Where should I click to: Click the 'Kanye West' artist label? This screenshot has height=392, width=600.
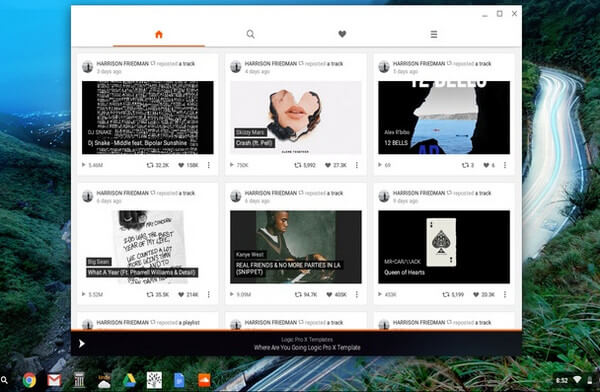click(x=249, y=255)
